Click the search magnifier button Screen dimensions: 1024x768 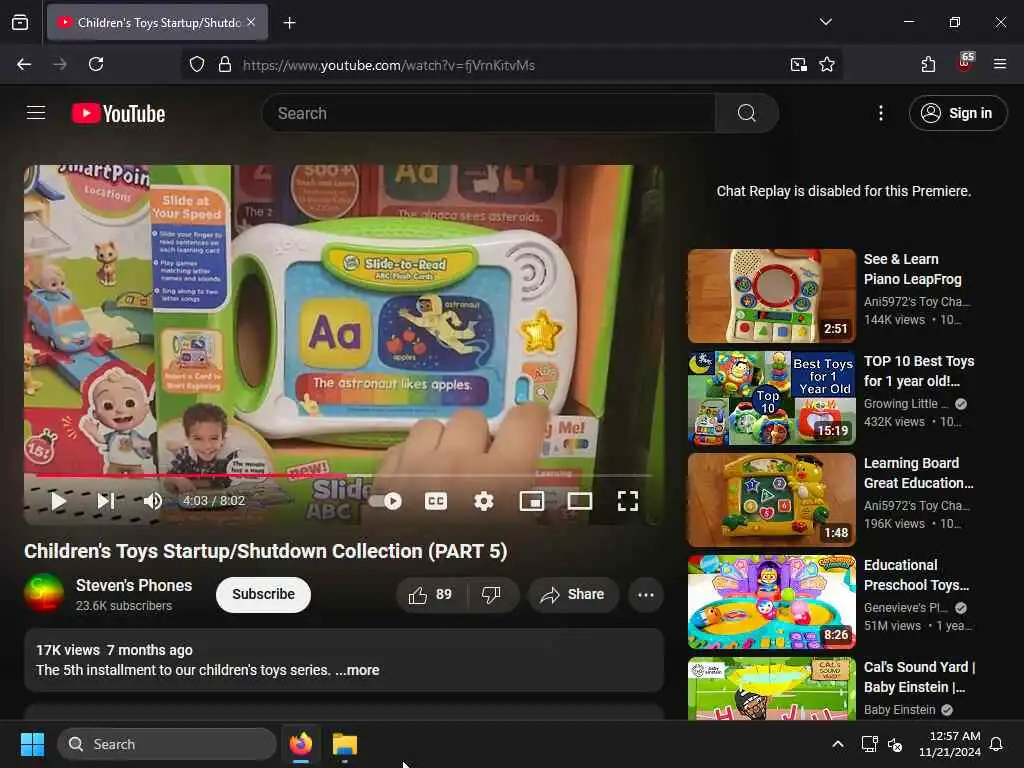click(746, 113)
